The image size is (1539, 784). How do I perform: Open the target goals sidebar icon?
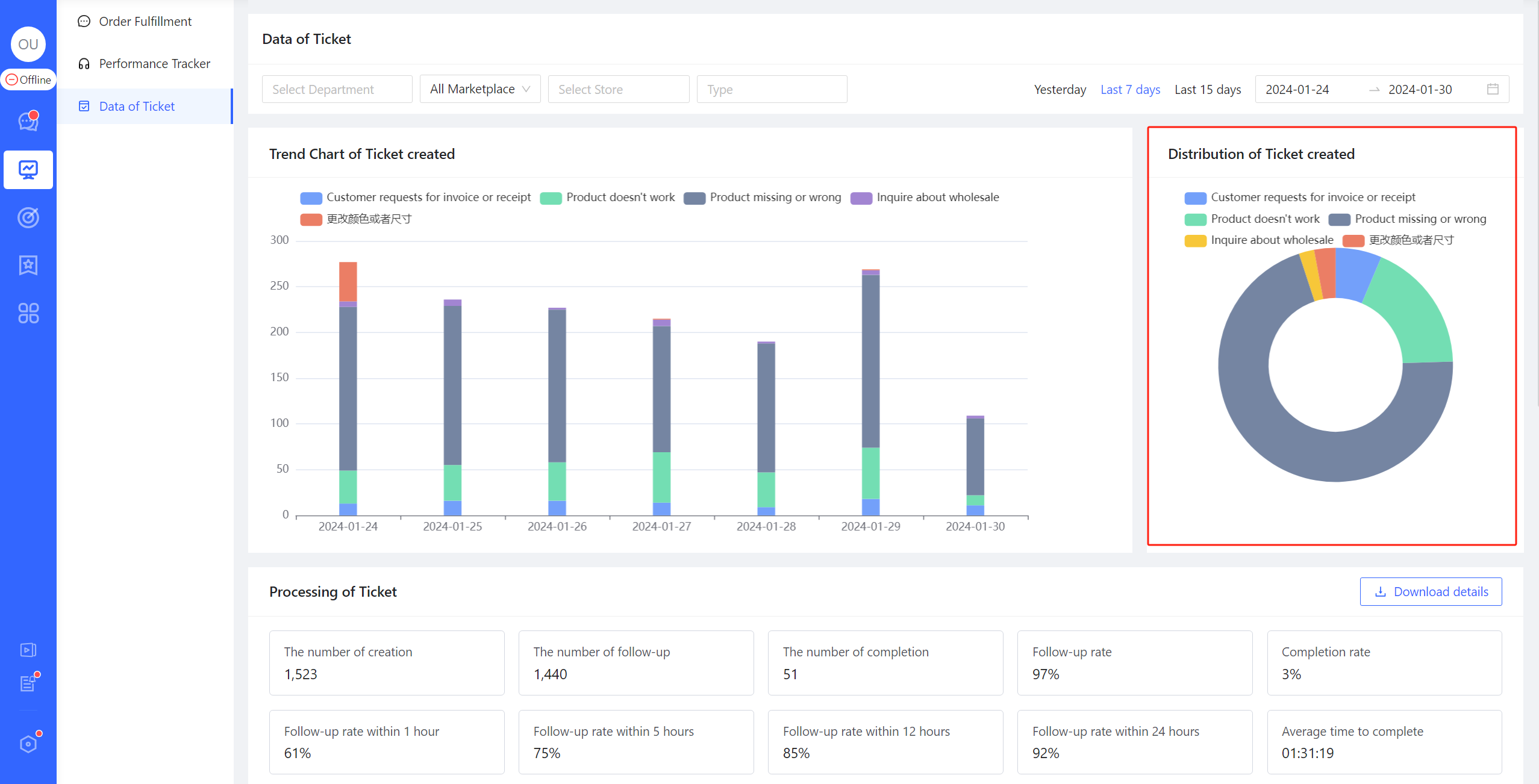pyautogui.click(x=28, y=217)
